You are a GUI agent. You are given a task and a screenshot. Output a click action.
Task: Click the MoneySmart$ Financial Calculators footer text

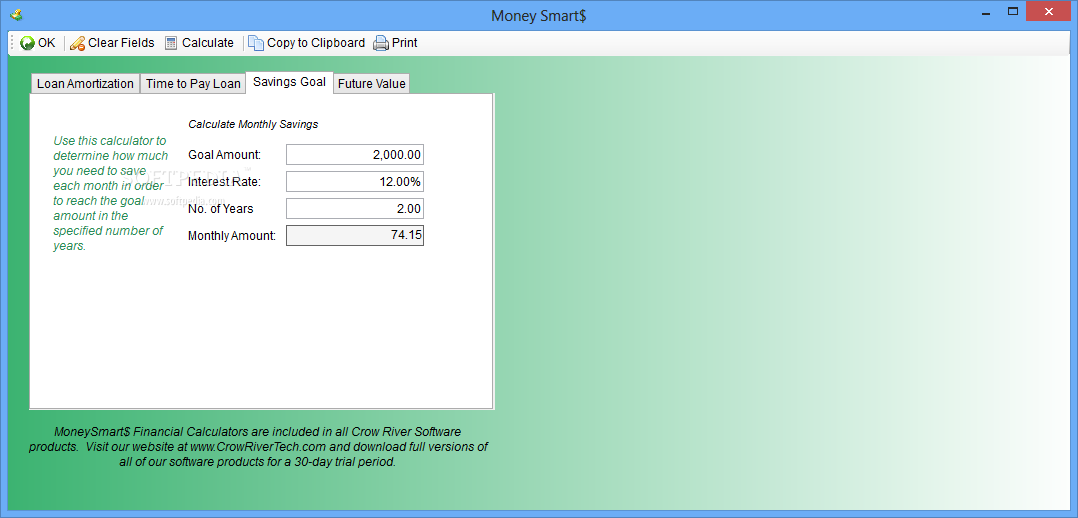click(x=258, y=447)
